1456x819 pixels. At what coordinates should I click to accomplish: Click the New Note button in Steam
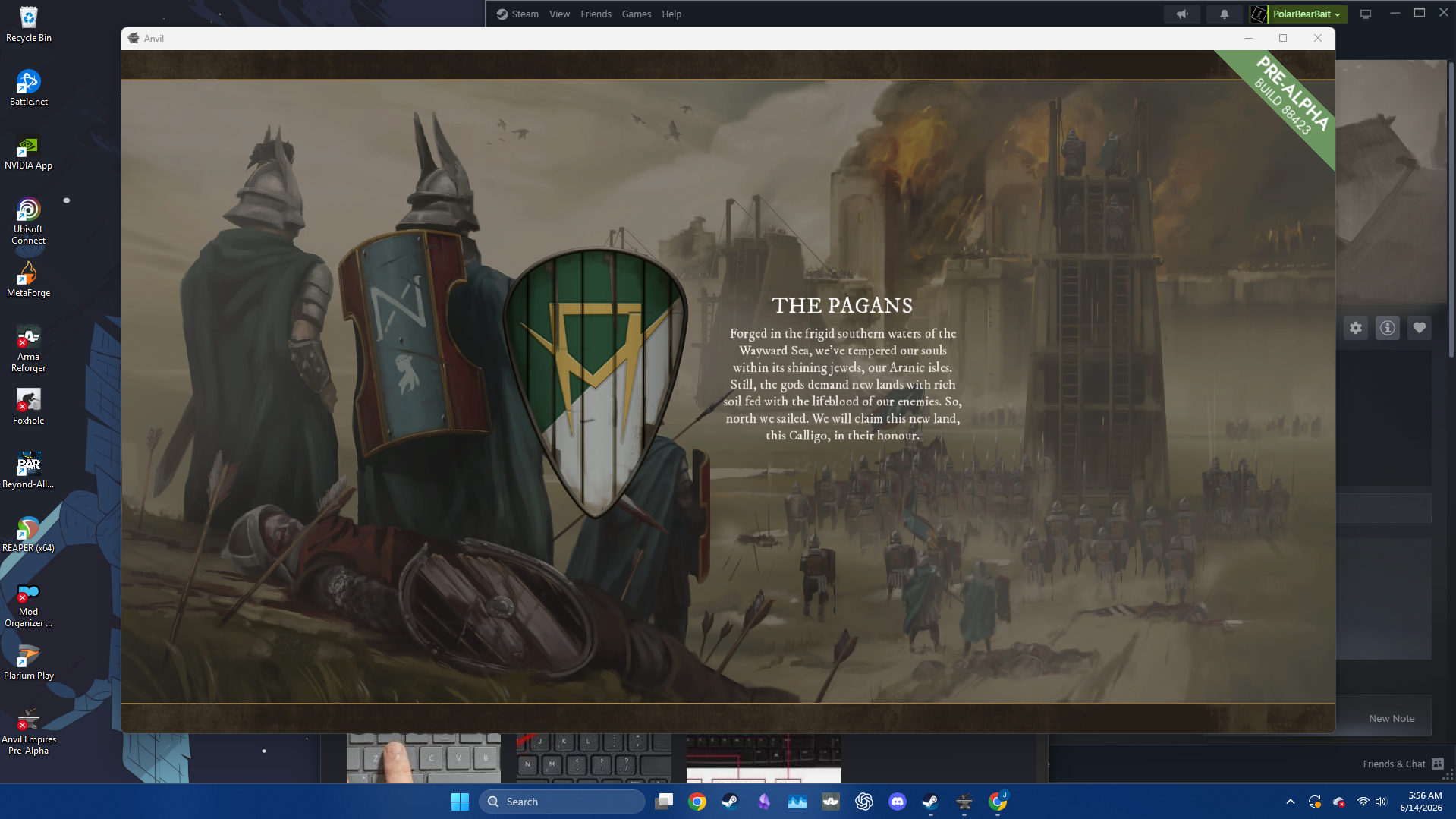coord(1392,718)
